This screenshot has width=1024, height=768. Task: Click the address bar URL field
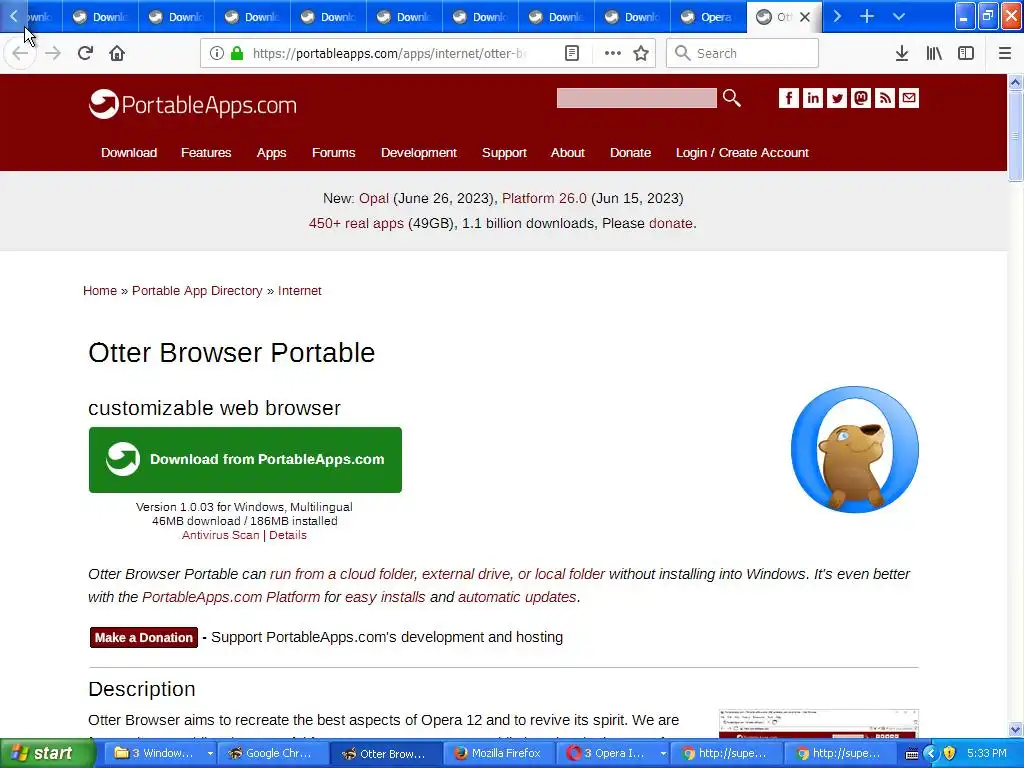pos(389,54)
